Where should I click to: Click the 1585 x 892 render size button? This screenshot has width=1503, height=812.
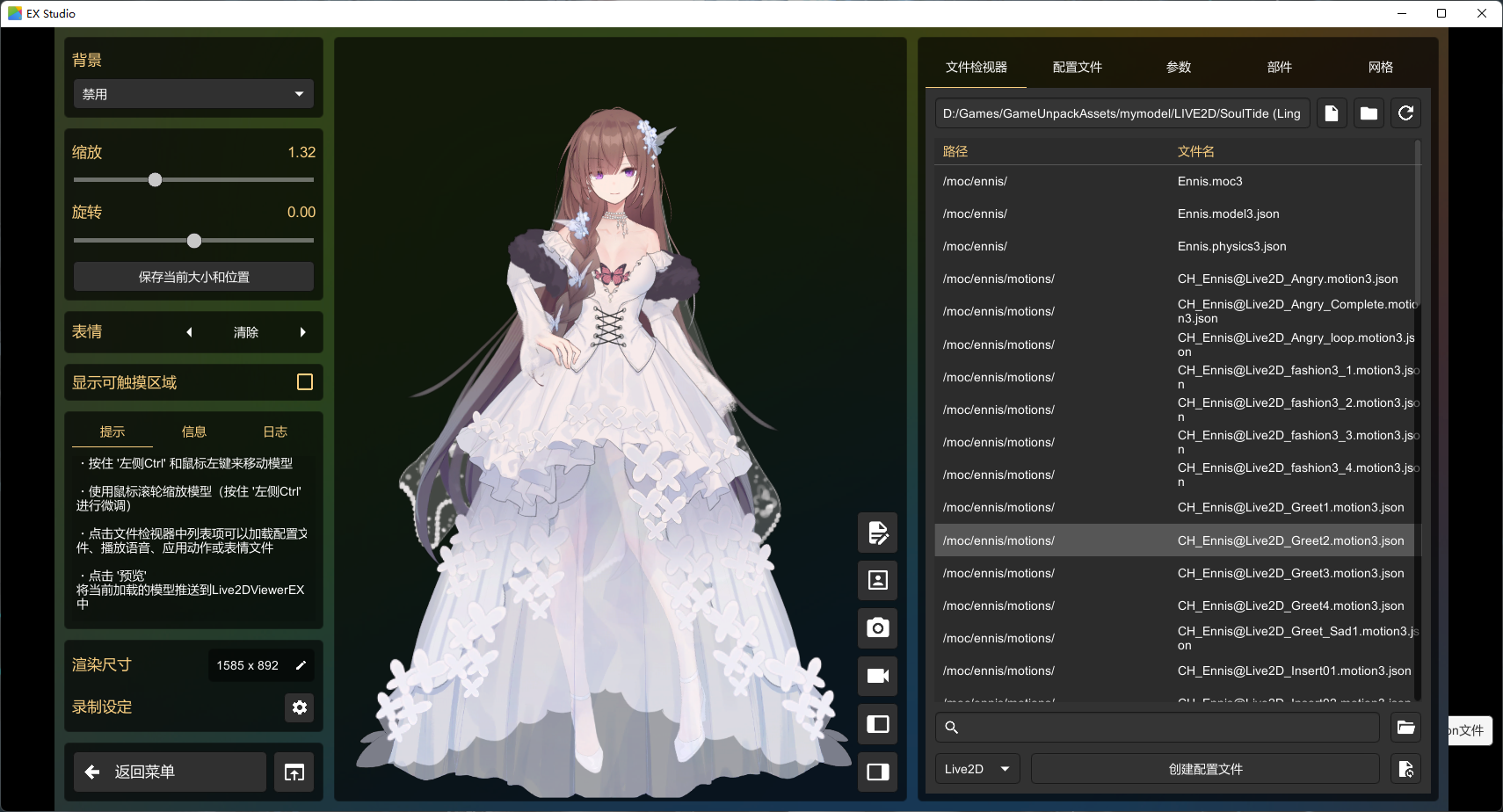pos(261,665)
